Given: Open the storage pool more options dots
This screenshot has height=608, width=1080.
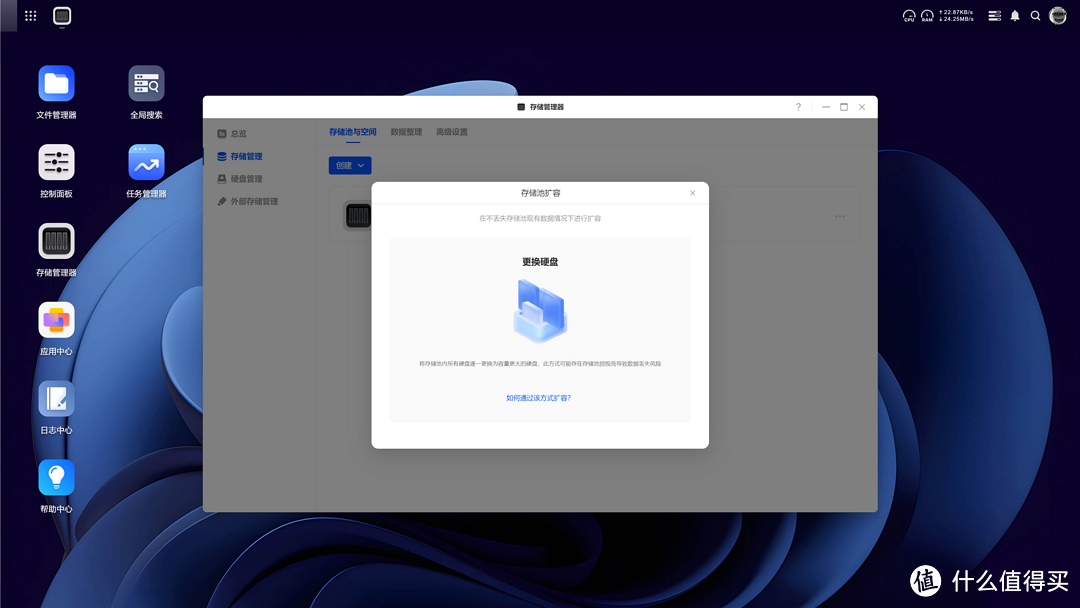Looking at the screenshot, I should (840, 216).
